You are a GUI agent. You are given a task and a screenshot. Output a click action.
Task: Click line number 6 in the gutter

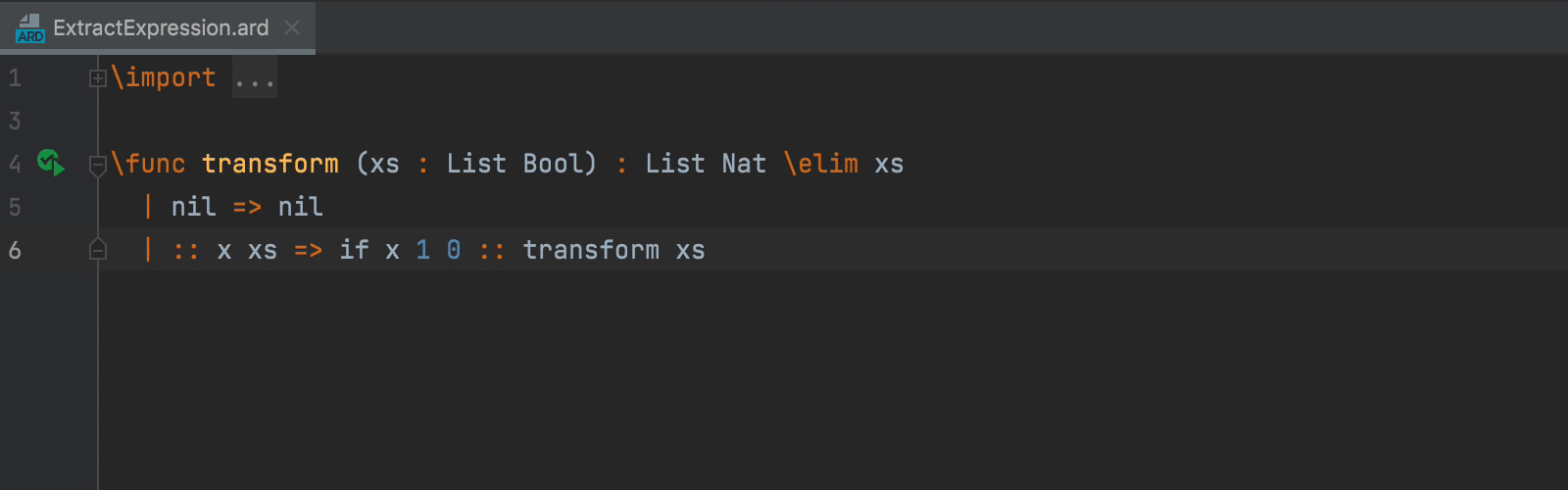coord(15,250)
